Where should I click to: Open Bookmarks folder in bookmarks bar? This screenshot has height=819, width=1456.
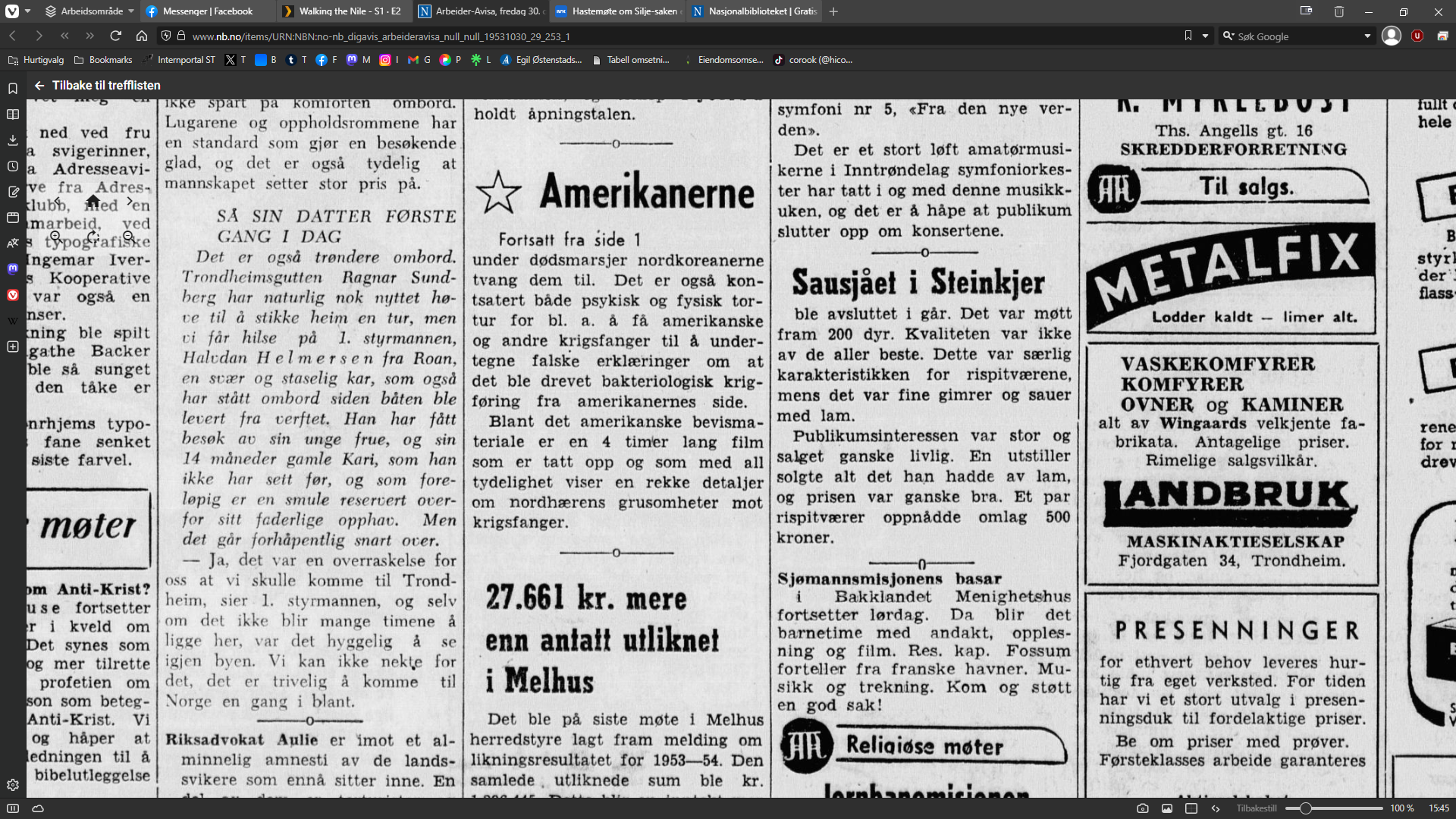[103, 60]
